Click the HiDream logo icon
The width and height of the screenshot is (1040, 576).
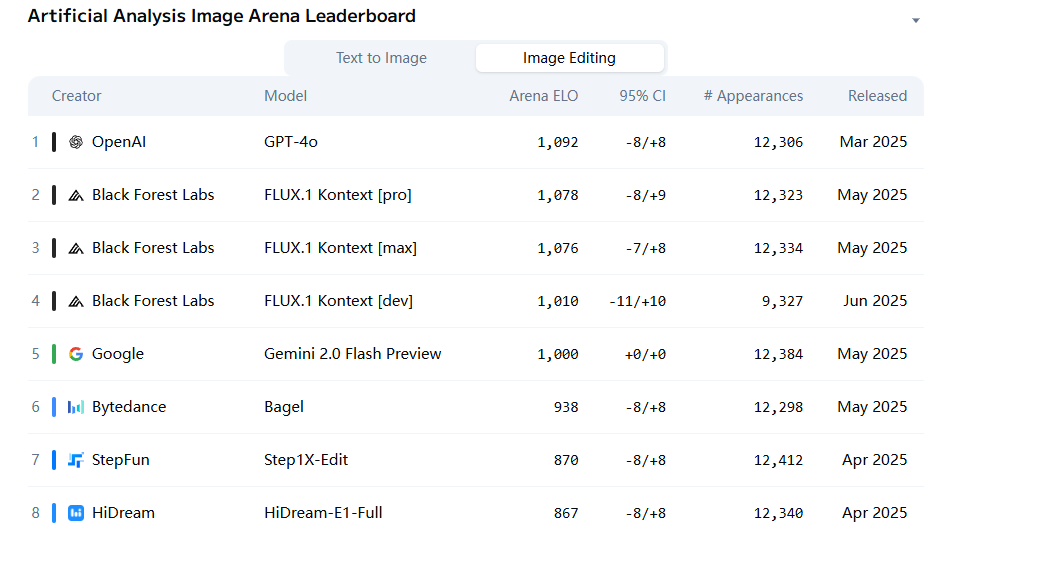(x=76, y=513)
